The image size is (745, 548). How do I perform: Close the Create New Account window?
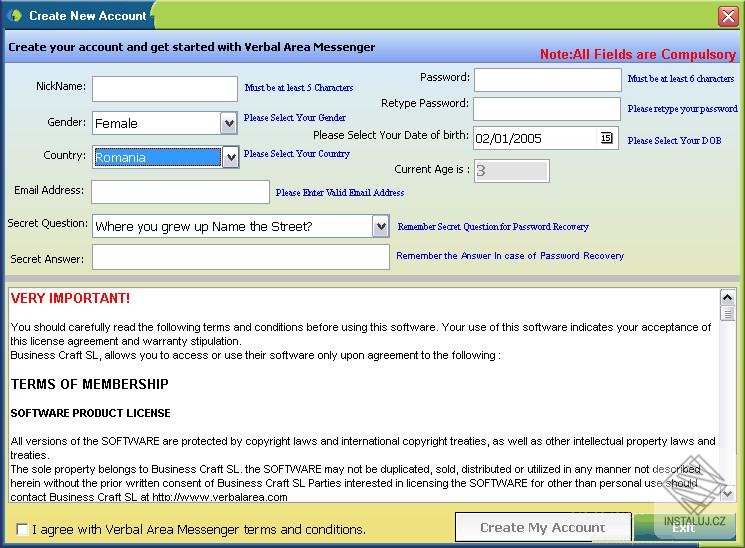pyautogui.click(x=728, y=16)
